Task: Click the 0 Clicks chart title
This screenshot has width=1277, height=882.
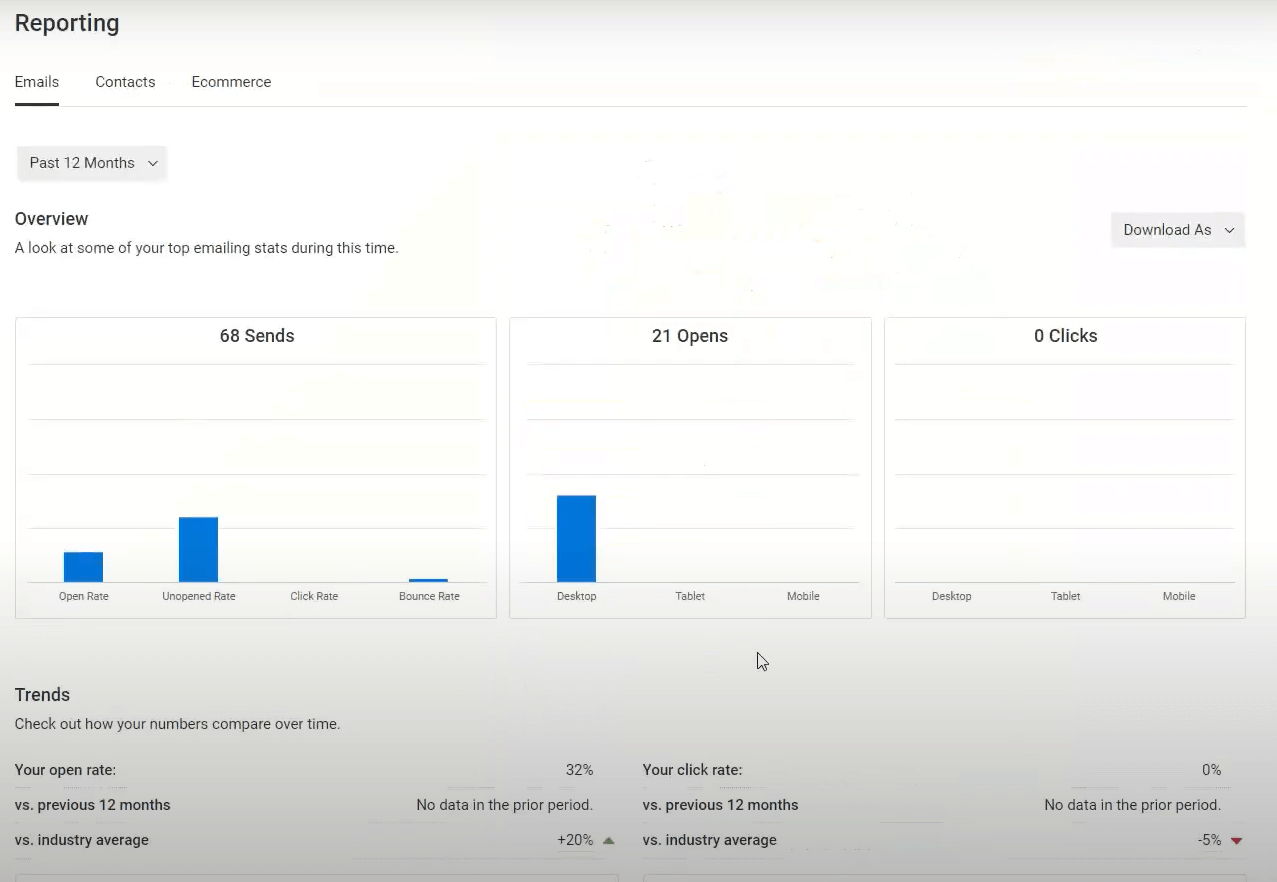Action: pos(1065,336)
